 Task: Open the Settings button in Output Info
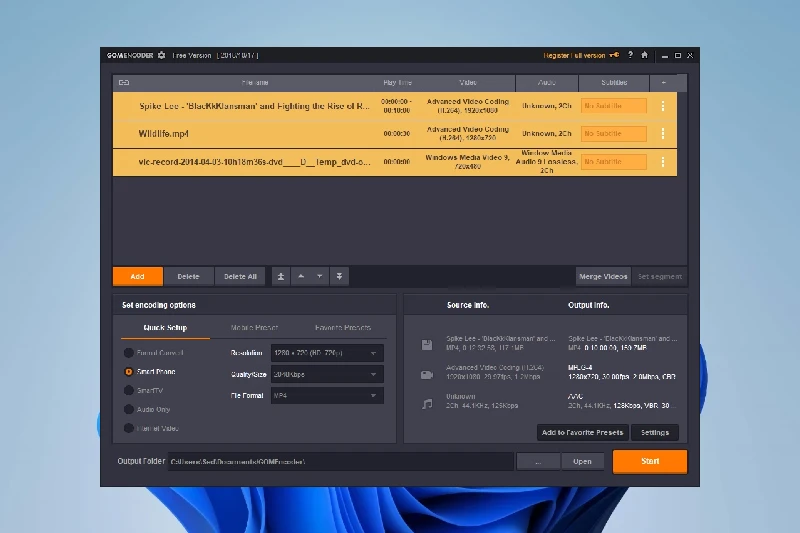click(655, 433)
